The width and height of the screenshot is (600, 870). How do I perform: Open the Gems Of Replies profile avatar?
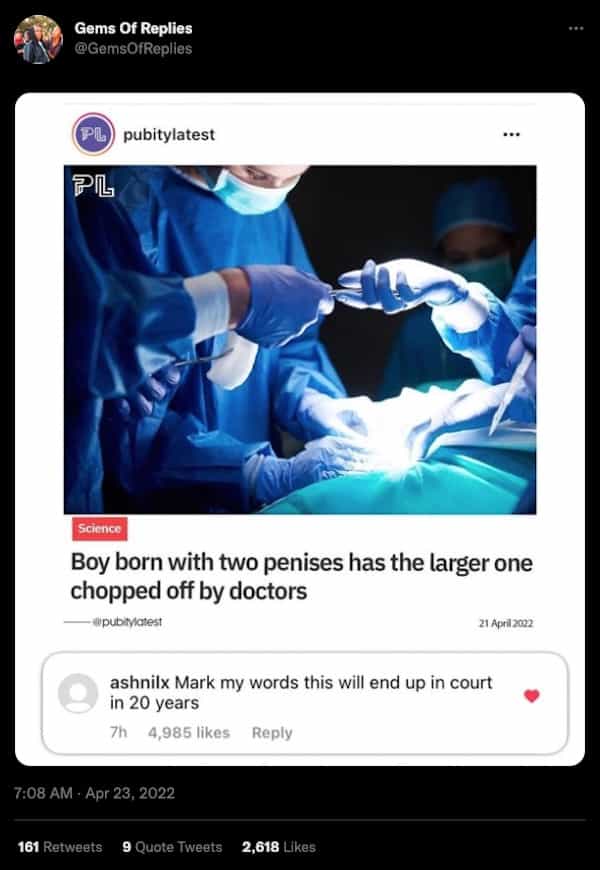(x=38, y=39)
